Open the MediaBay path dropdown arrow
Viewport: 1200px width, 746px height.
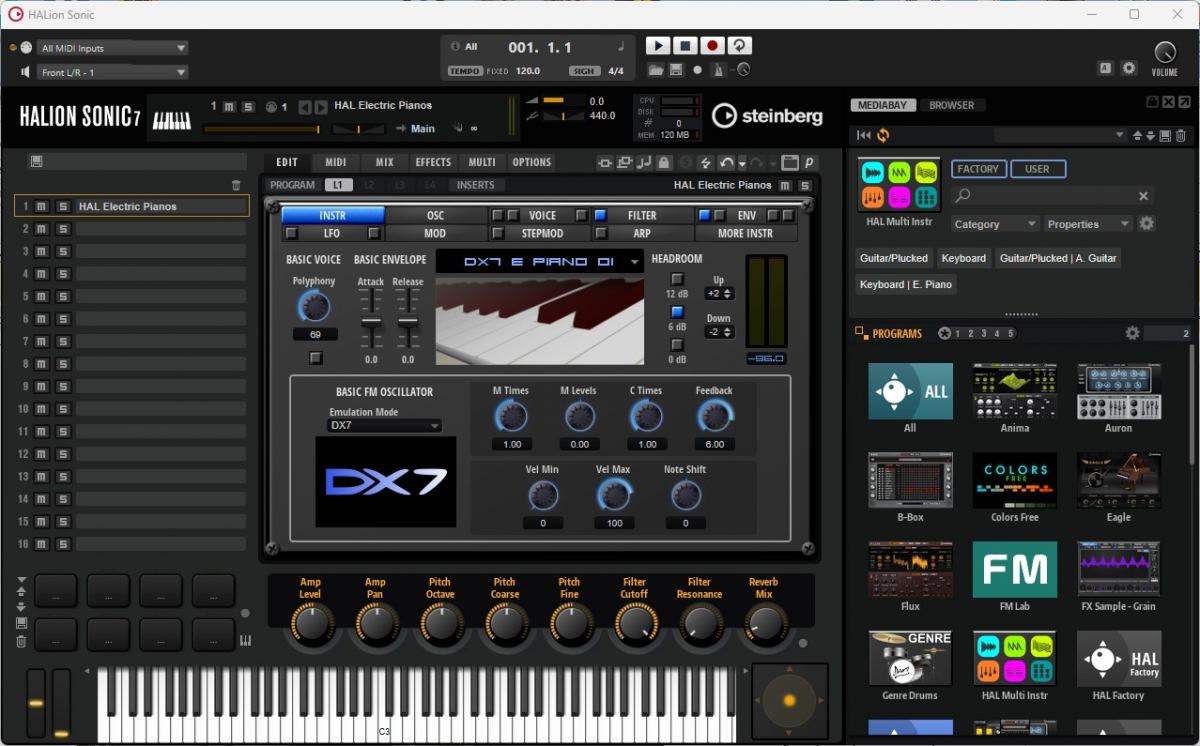[x=1120, y=135]
